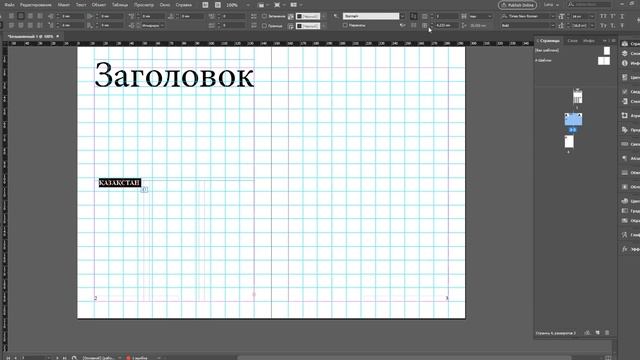Image resolution: width=640 pixels, height=360 pixels.
Task: Open the Окно menu
Action: coord(165,5)
